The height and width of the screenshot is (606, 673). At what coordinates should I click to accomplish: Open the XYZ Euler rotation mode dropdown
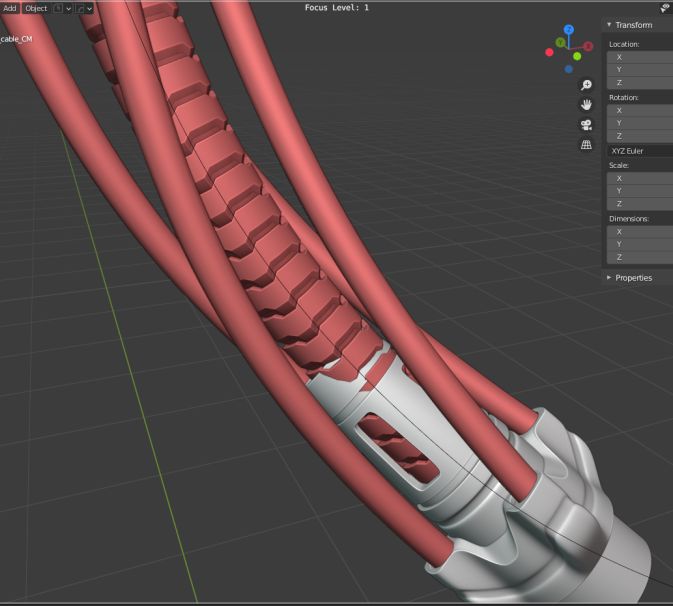point(640,151)
